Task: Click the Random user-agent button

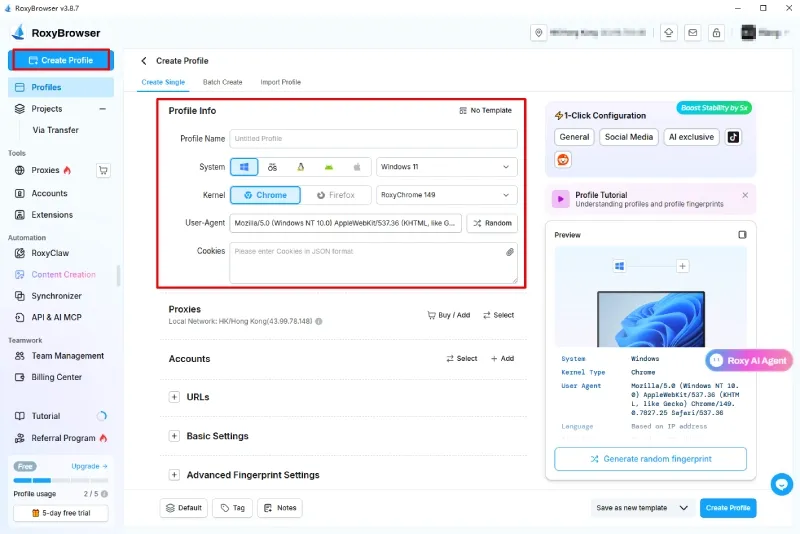Action: [x=492, y=223]
